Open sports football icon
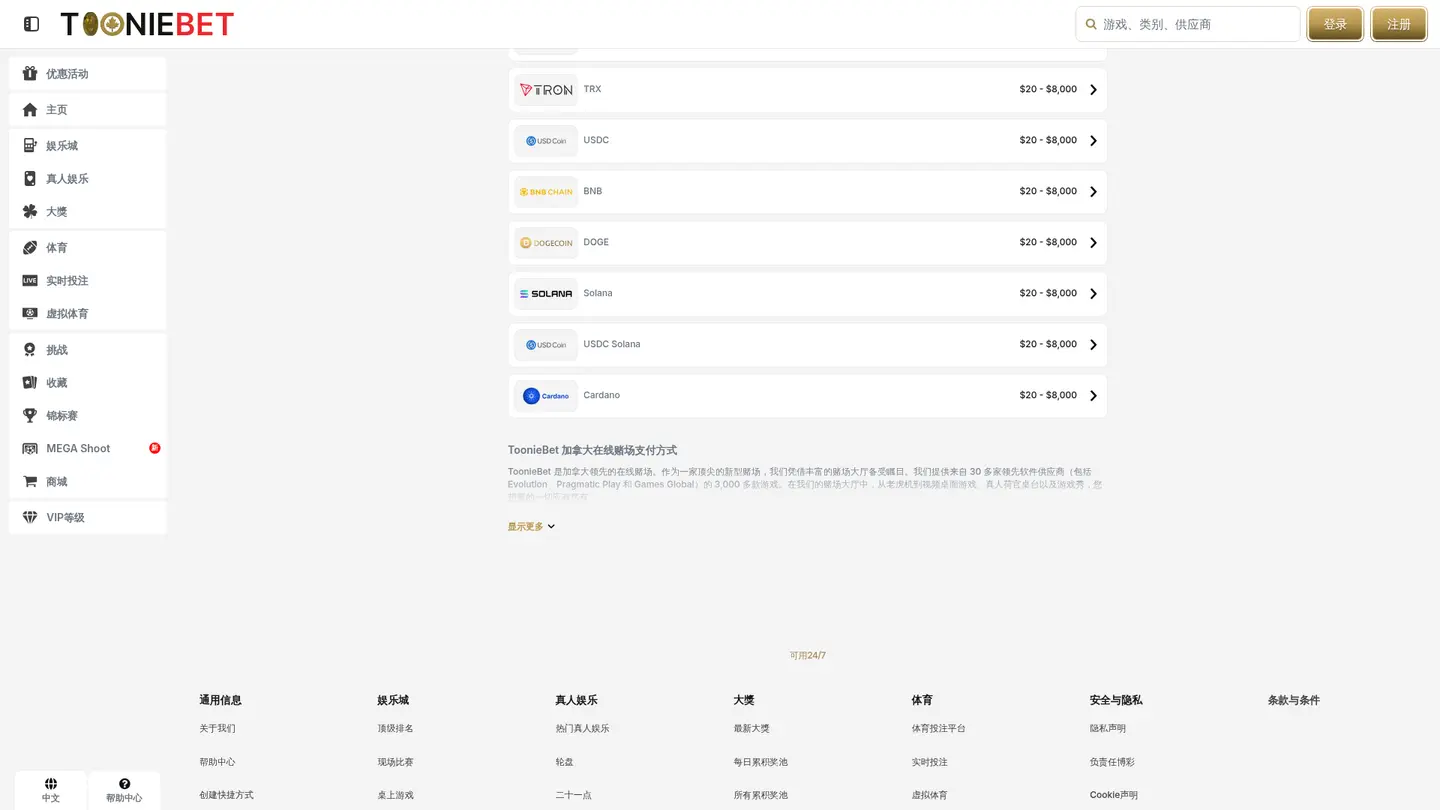The image size is (1440, 810). tap(30, 248)
